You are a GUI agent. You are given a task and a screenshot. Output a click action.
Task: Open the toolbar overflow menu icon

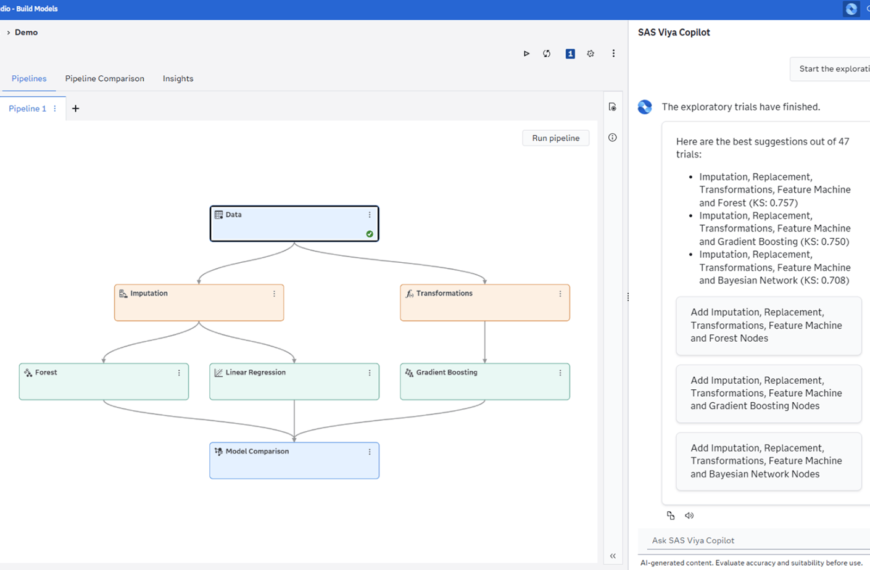pyautogui.click(x=613, y=53)
